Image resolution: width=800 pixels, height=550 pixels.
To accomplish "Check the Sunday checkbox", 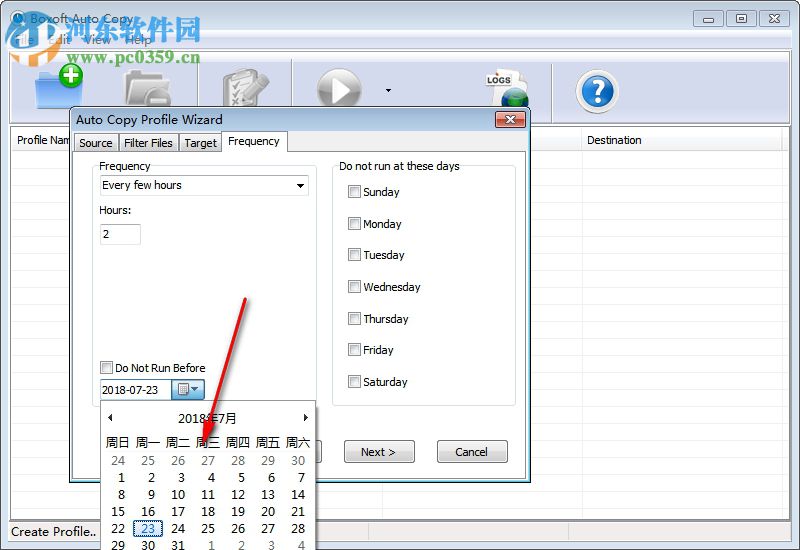I will [354, 192].
